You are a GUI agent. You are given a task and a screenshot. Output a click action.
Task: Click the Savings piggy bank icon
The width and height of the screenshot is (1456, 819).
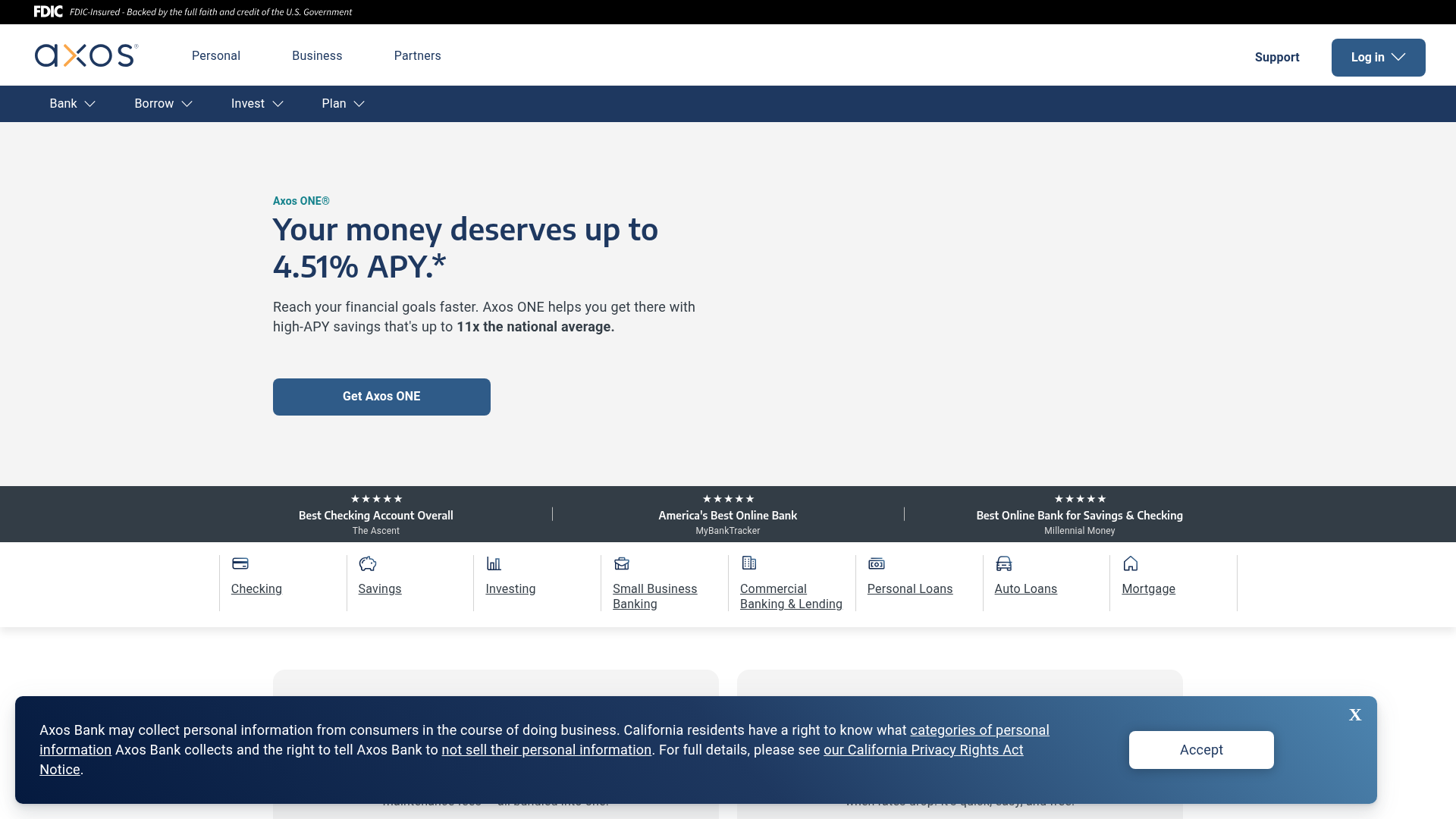coord(368,564)
